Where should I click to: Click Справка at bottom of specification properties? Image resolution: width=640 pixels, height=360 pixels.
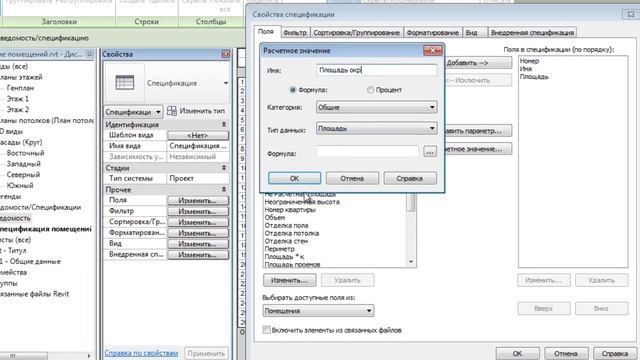(x=614, y=353)
